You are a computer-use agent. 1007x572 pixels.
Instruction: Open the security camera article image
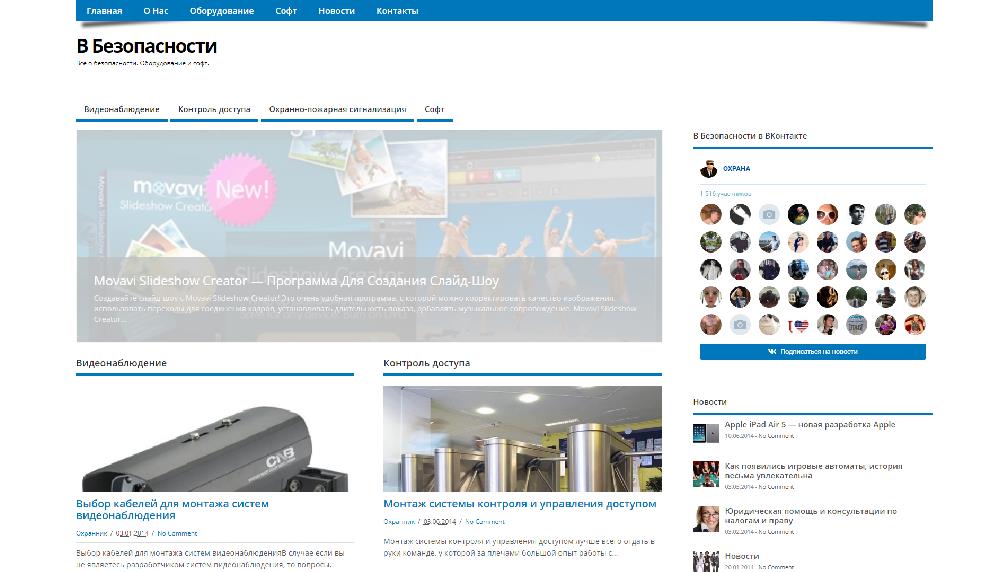click(215, 439)
